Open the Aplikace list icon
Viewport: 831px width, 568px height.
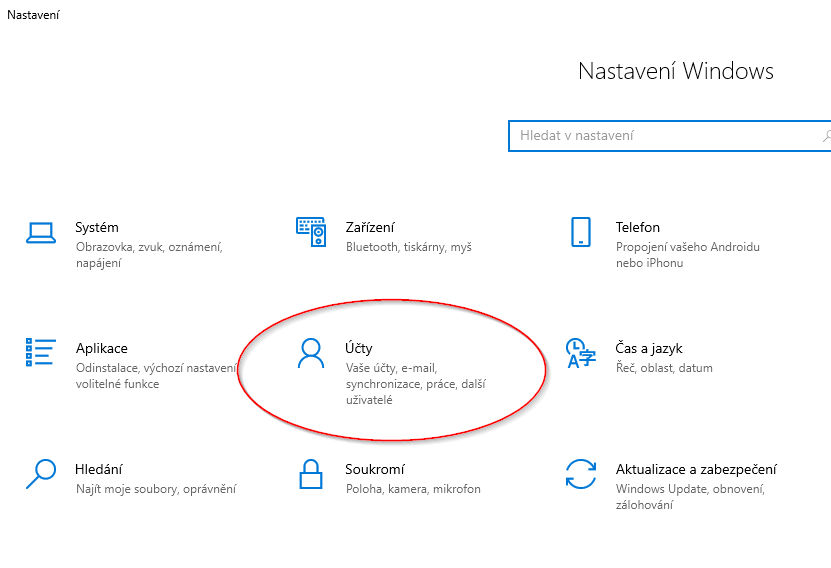41,352
